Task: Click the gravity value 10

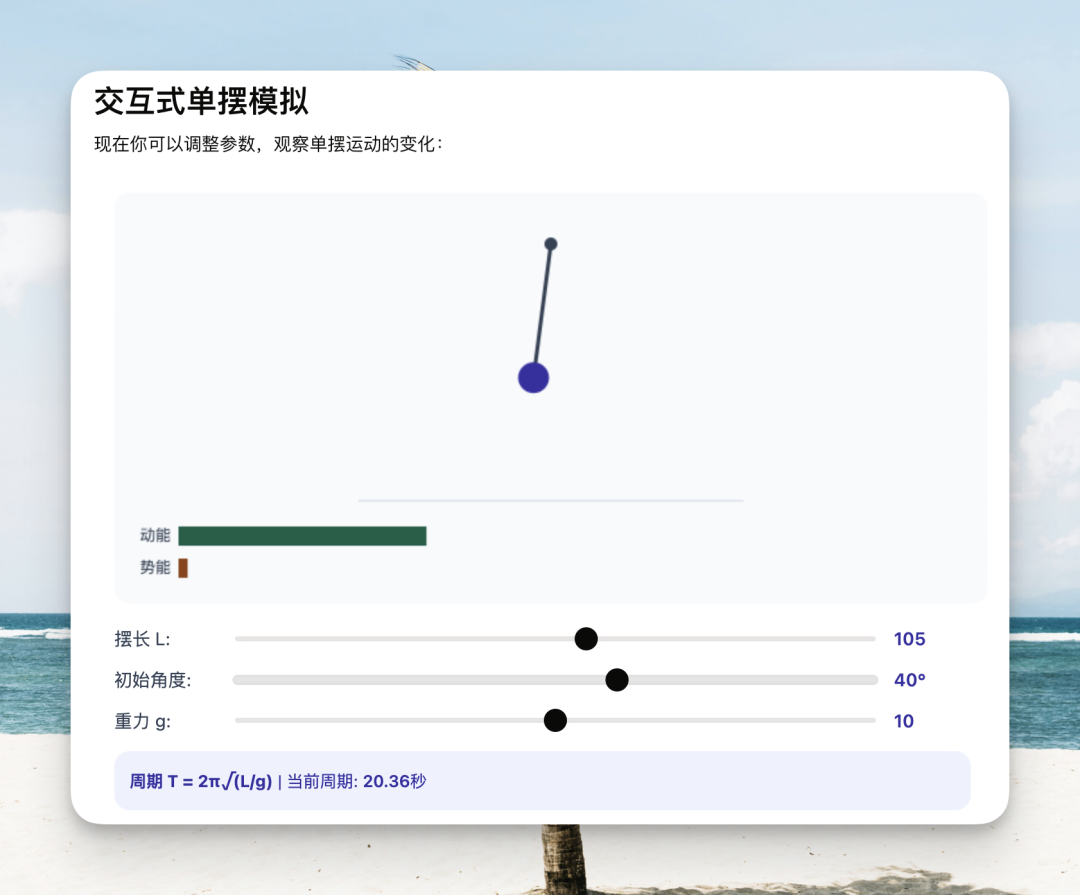Action: click(x=903, y=720)
